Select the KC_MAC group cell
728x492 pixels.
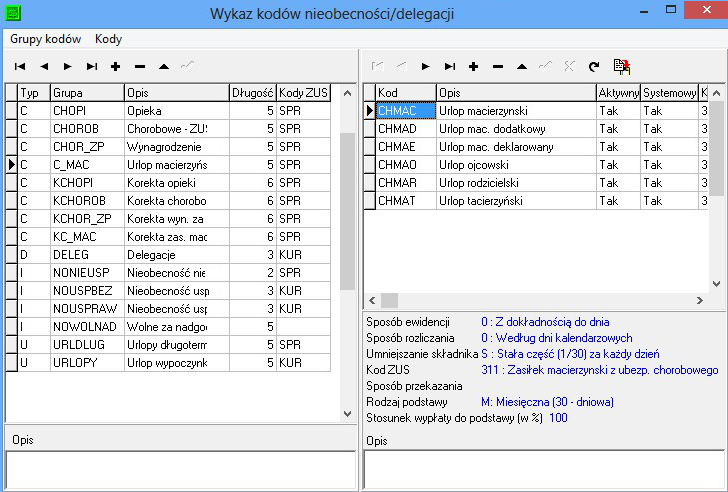click(87, 237)
